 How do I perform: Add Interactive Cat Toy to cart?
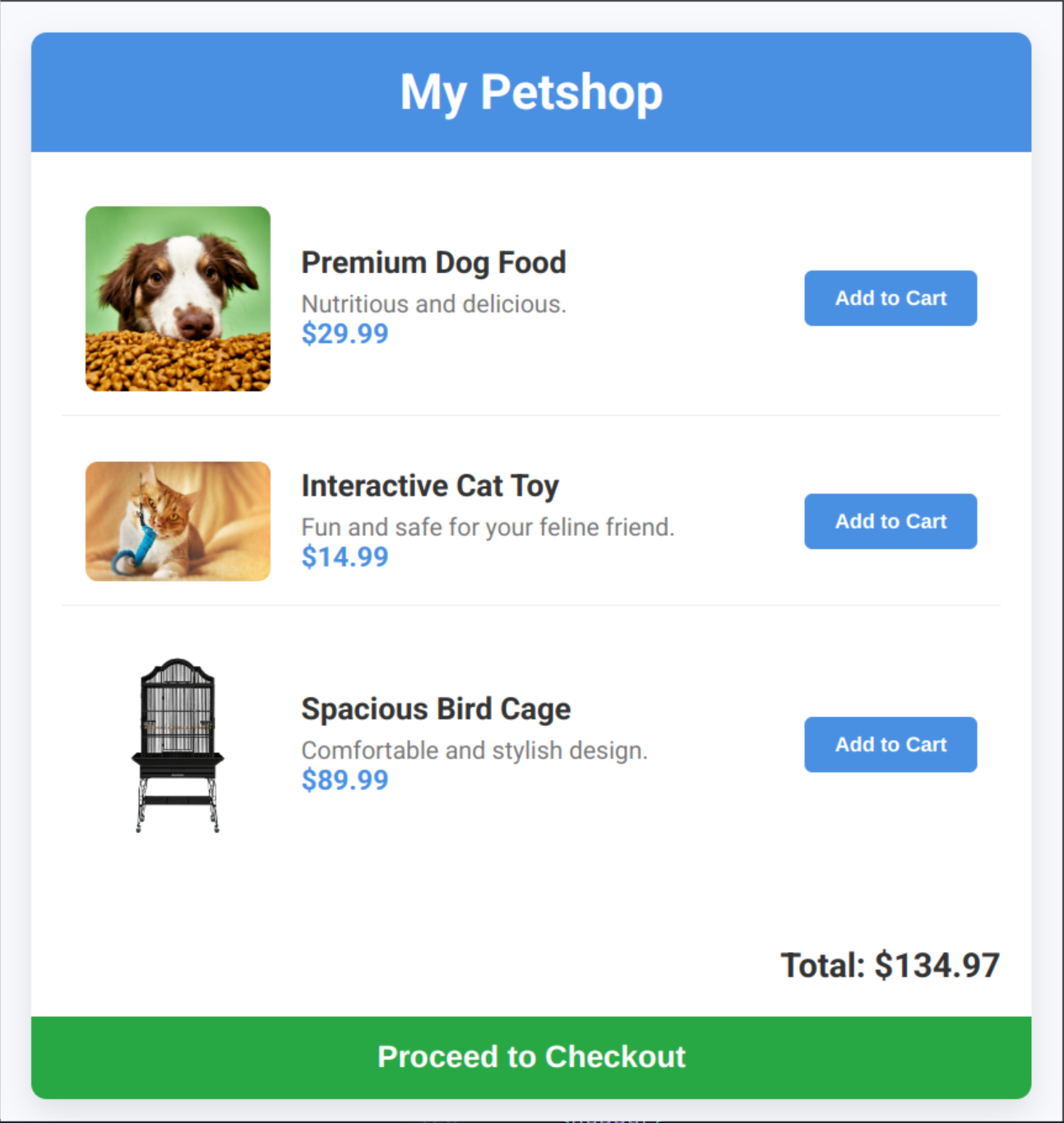click(890, 521)
